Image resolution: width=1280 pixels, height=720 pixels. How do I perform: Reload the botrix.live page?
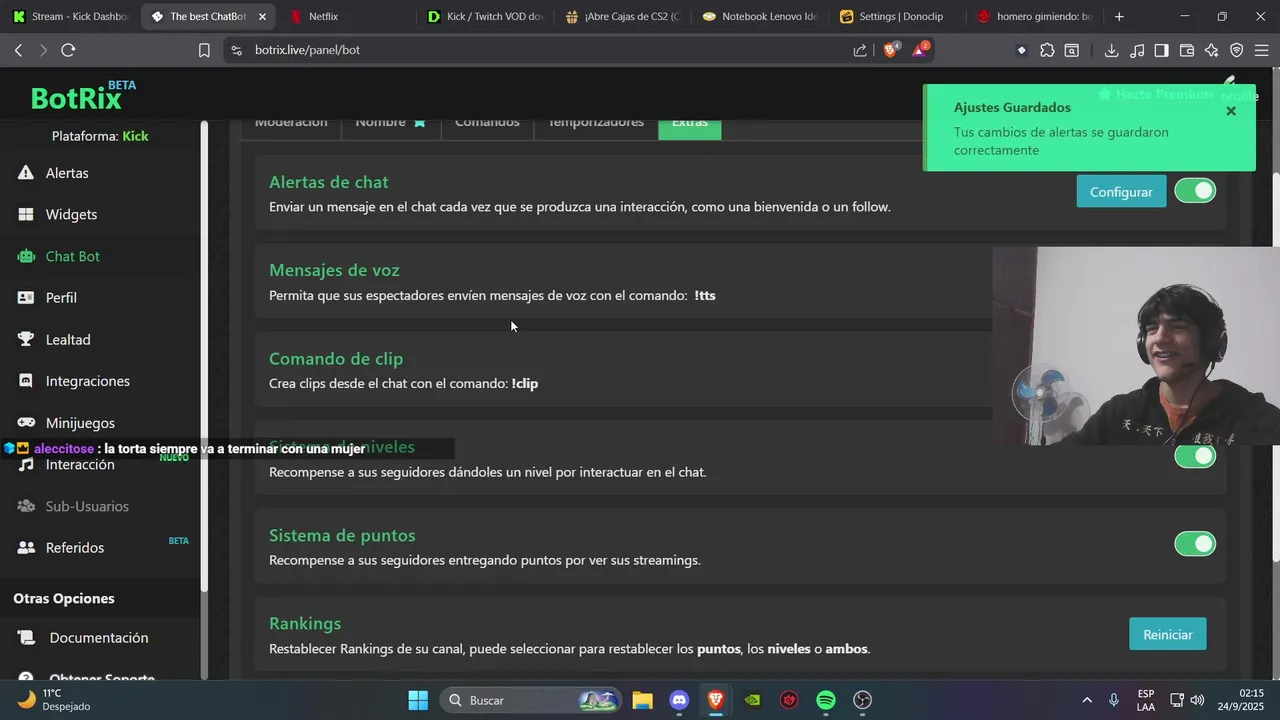point(68,50)
